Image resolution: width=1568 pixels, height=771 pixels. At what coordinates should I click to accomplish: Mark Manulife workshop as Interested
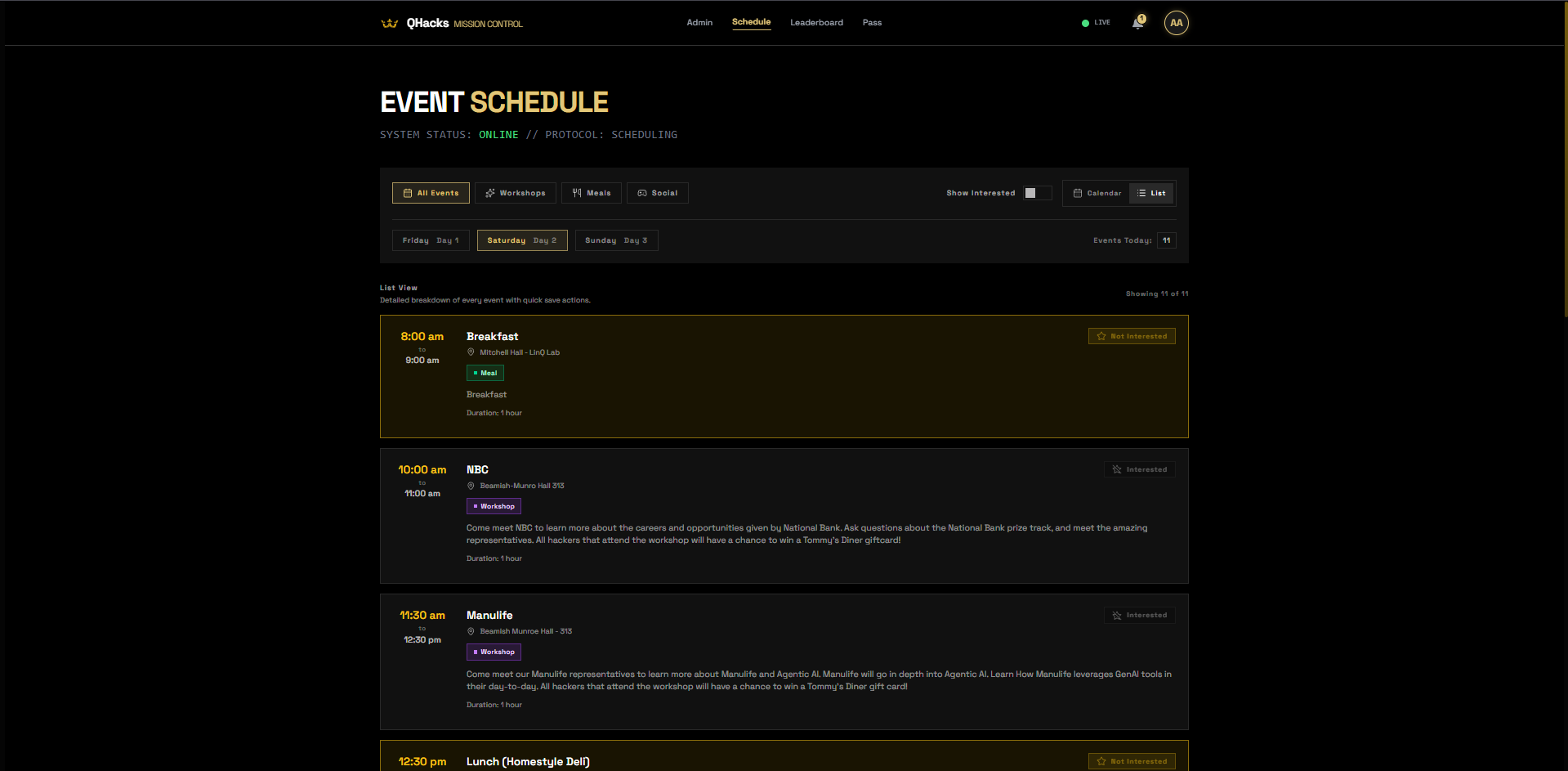click(1139, 615)
